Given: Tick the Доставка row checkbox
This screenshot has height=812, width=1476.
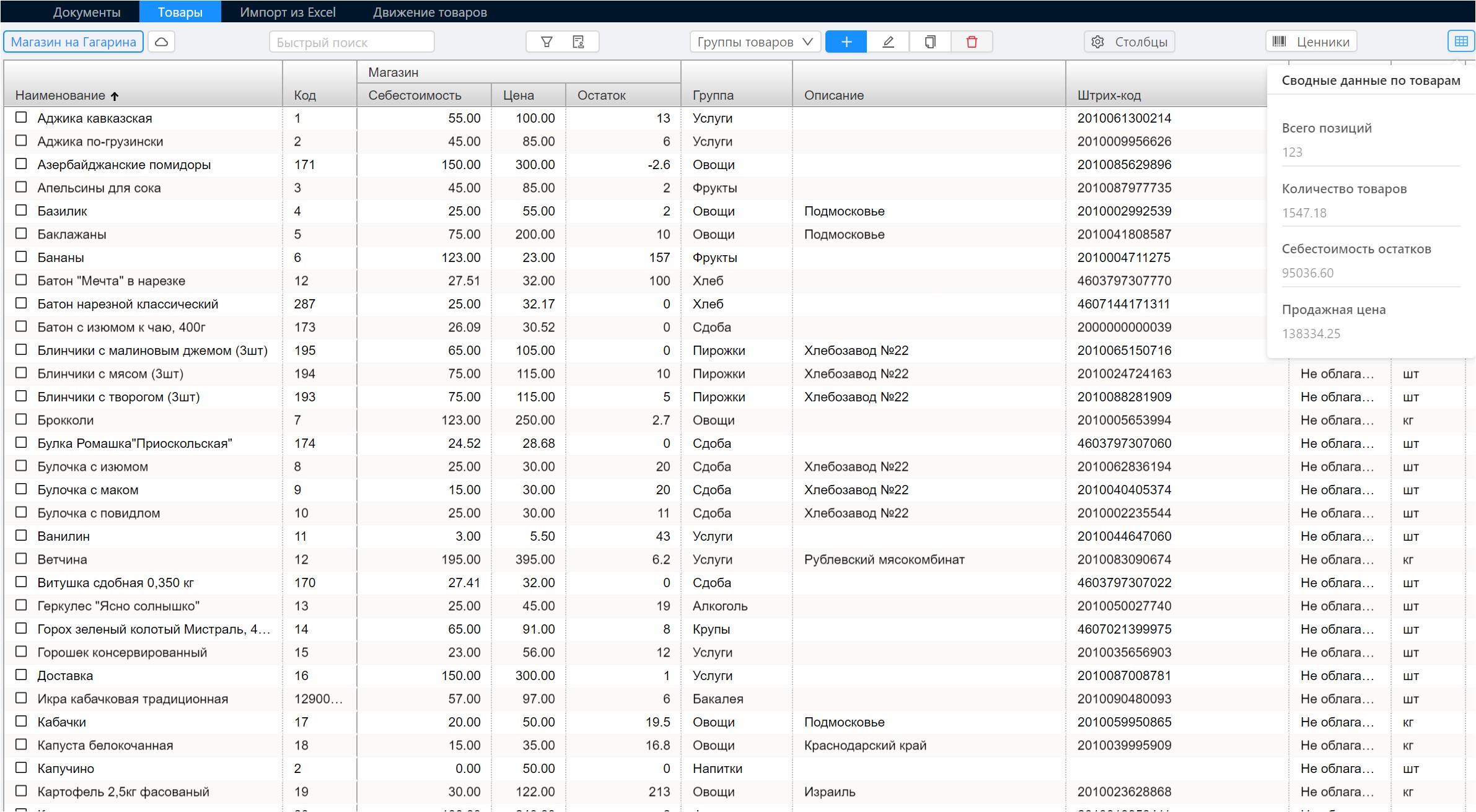Looking at the screenshot, I should point(21,674).
